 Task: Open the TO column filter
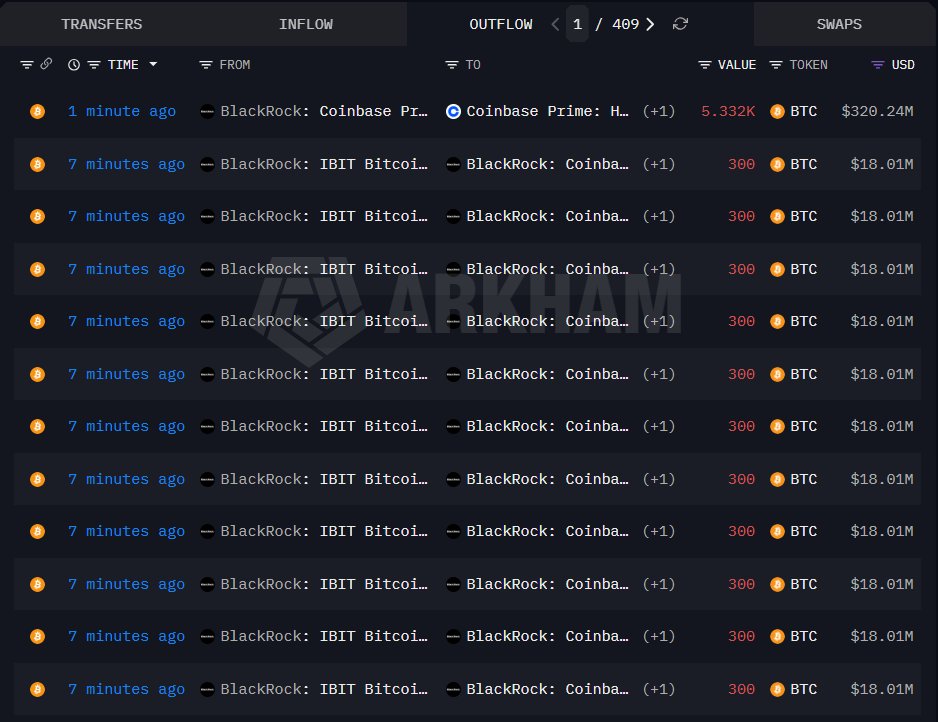(x=452, y=65)
